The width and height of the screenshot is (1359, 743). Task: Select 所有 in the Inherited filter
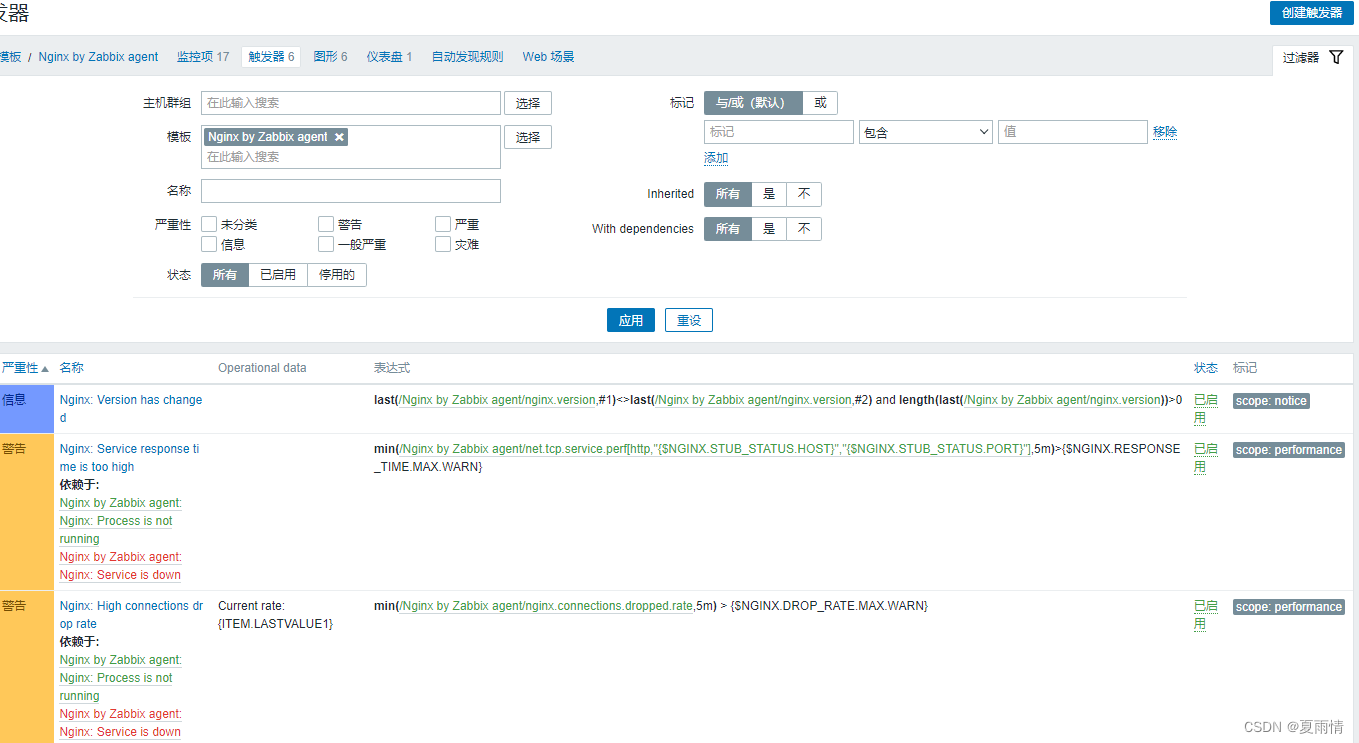(x=728, y=194)
